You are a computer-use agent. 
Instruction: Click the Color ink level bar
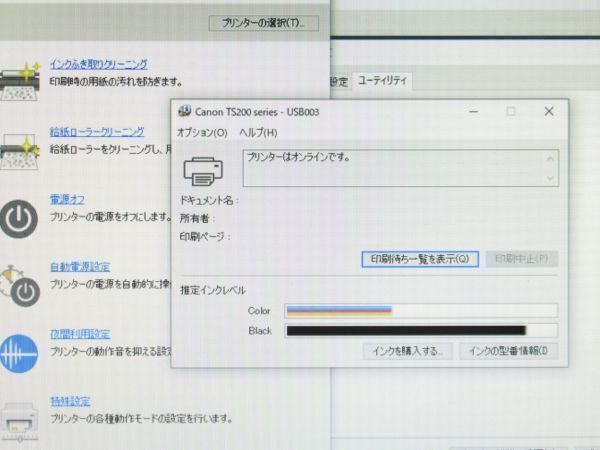click(x=421, y=310)
